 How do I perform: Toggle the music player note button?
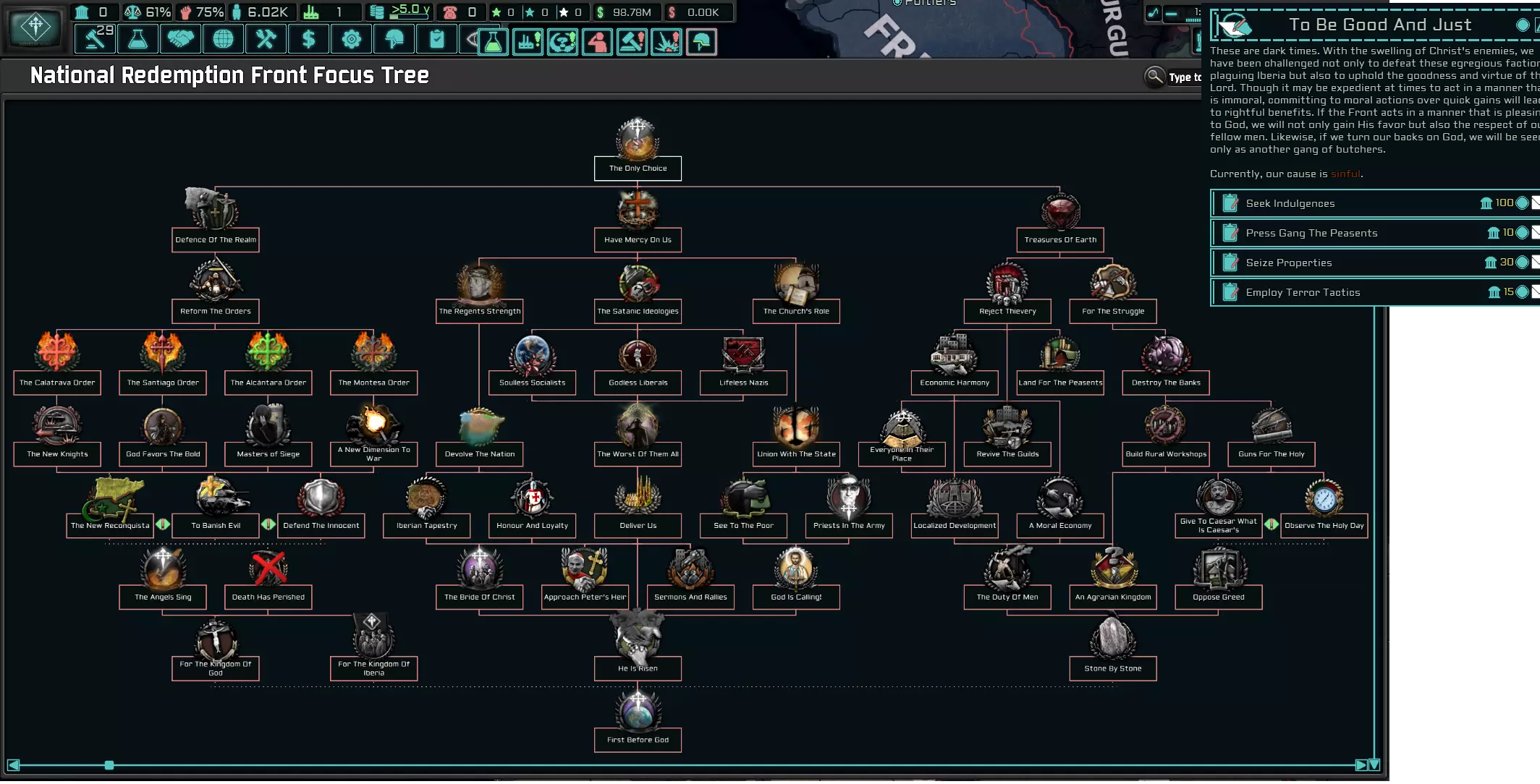pyautogui.click(x=1153, y=12)
